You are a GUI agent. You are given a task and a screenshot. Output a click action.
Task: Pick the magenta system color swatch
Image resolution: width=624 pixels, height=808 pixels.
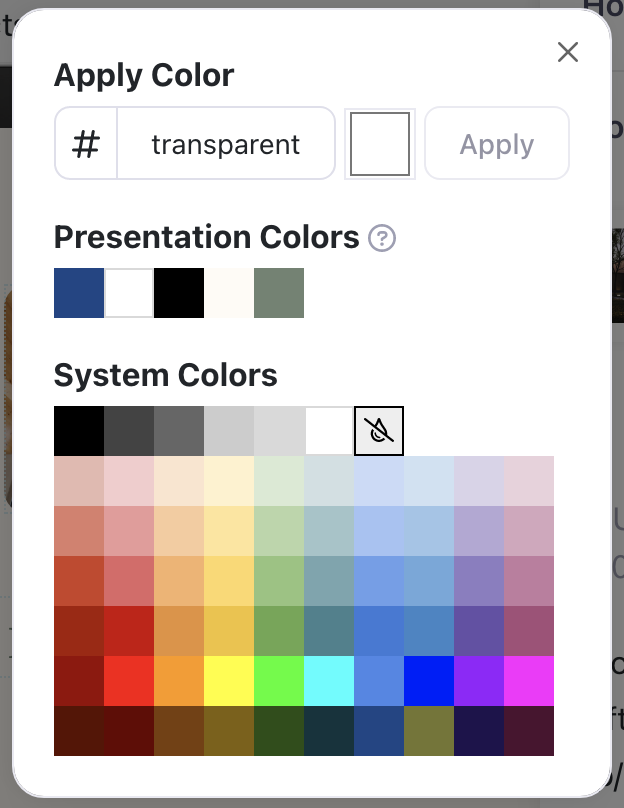529,681
